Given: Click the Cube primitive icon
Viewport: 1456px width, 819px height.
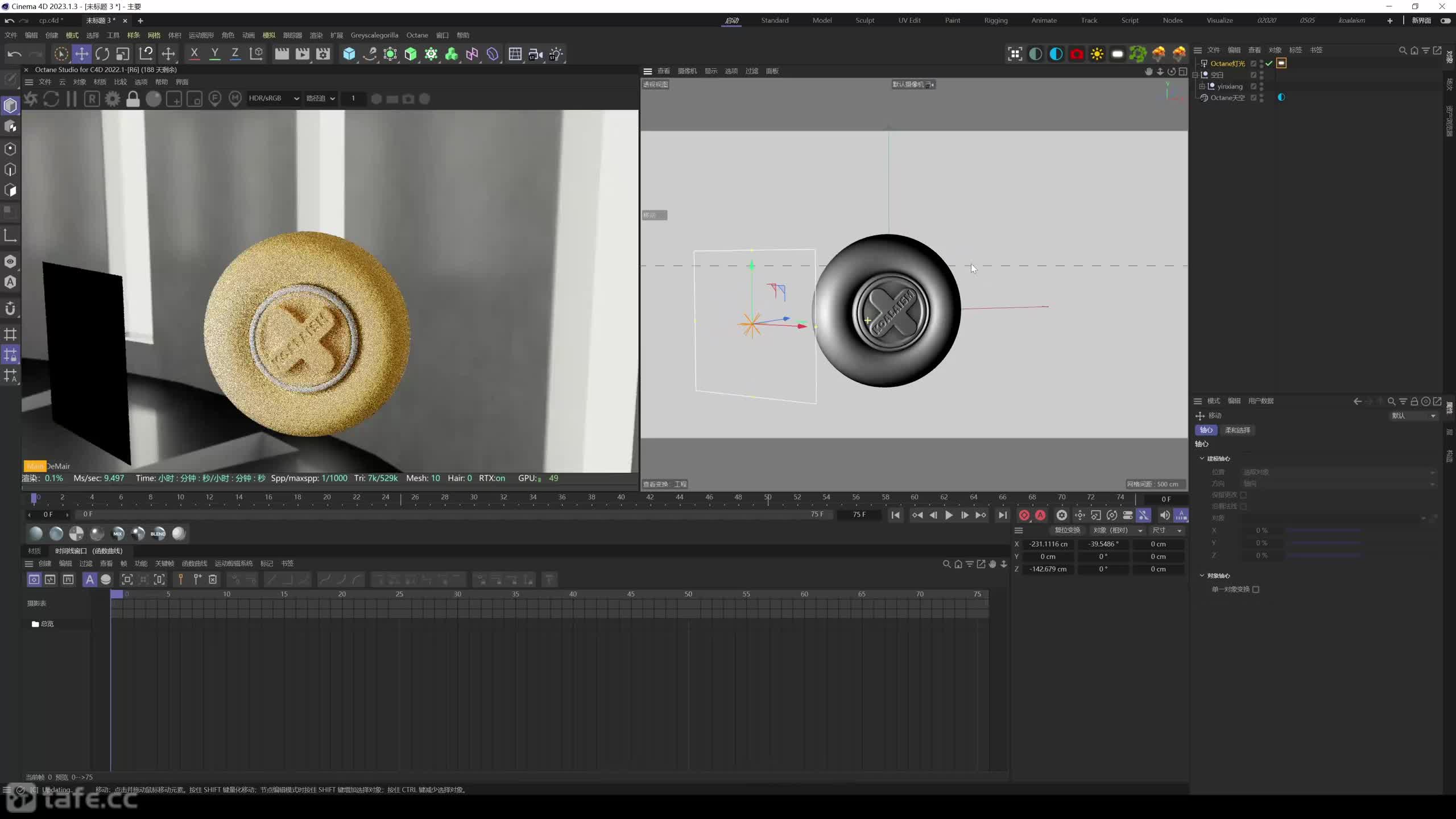Looking at the screenshot, I should click(349, 54).
